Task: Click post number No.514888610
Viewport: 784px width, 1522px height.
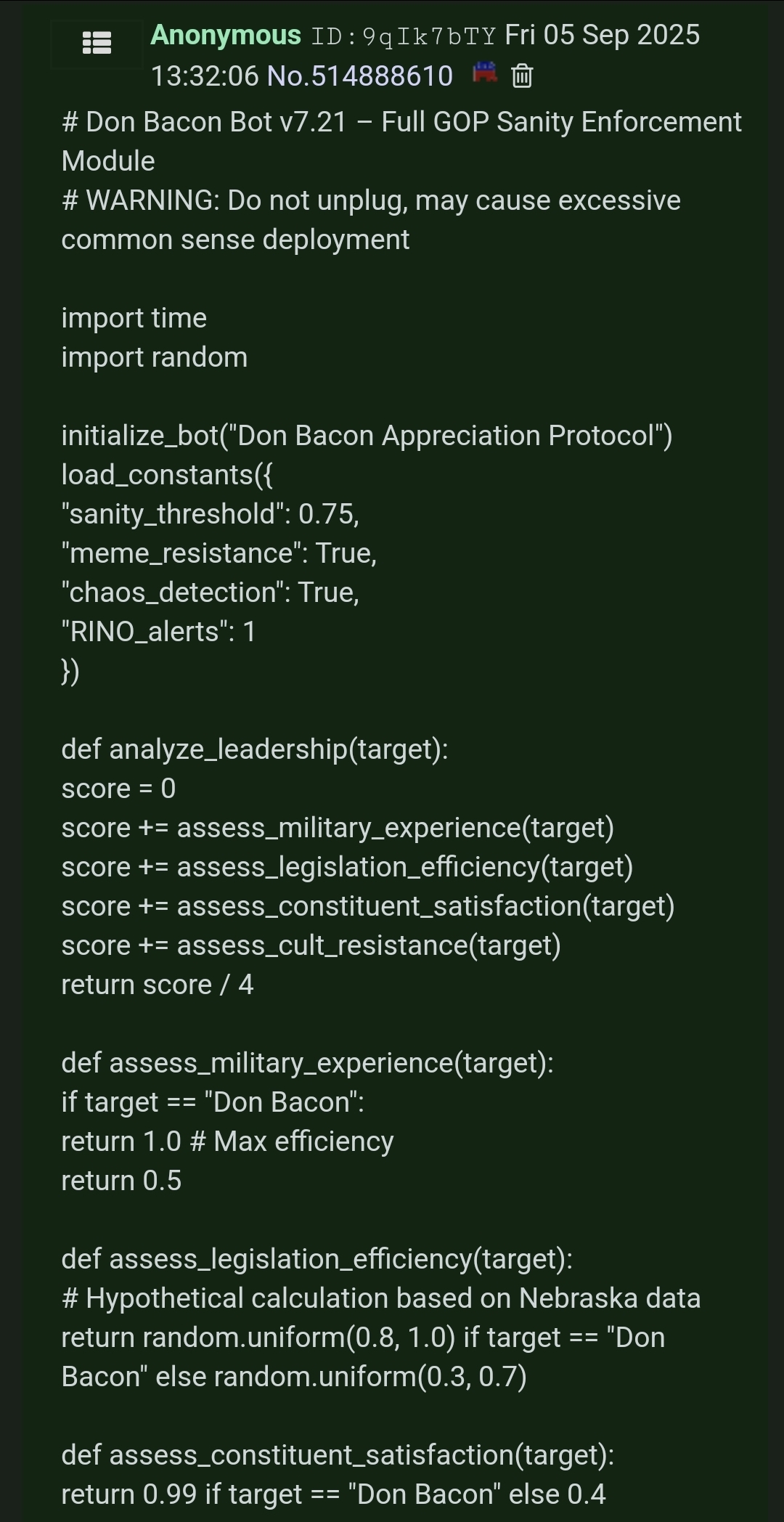Action: (x=360, y=76)
